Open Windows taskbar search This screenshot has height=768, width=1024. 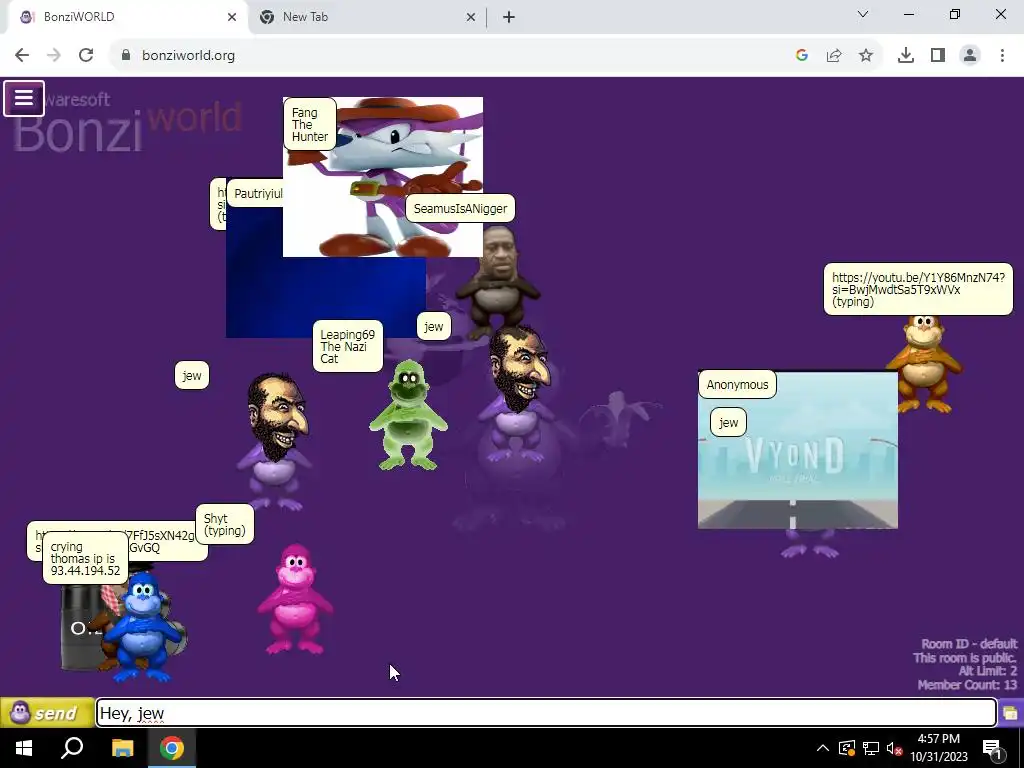72,748
